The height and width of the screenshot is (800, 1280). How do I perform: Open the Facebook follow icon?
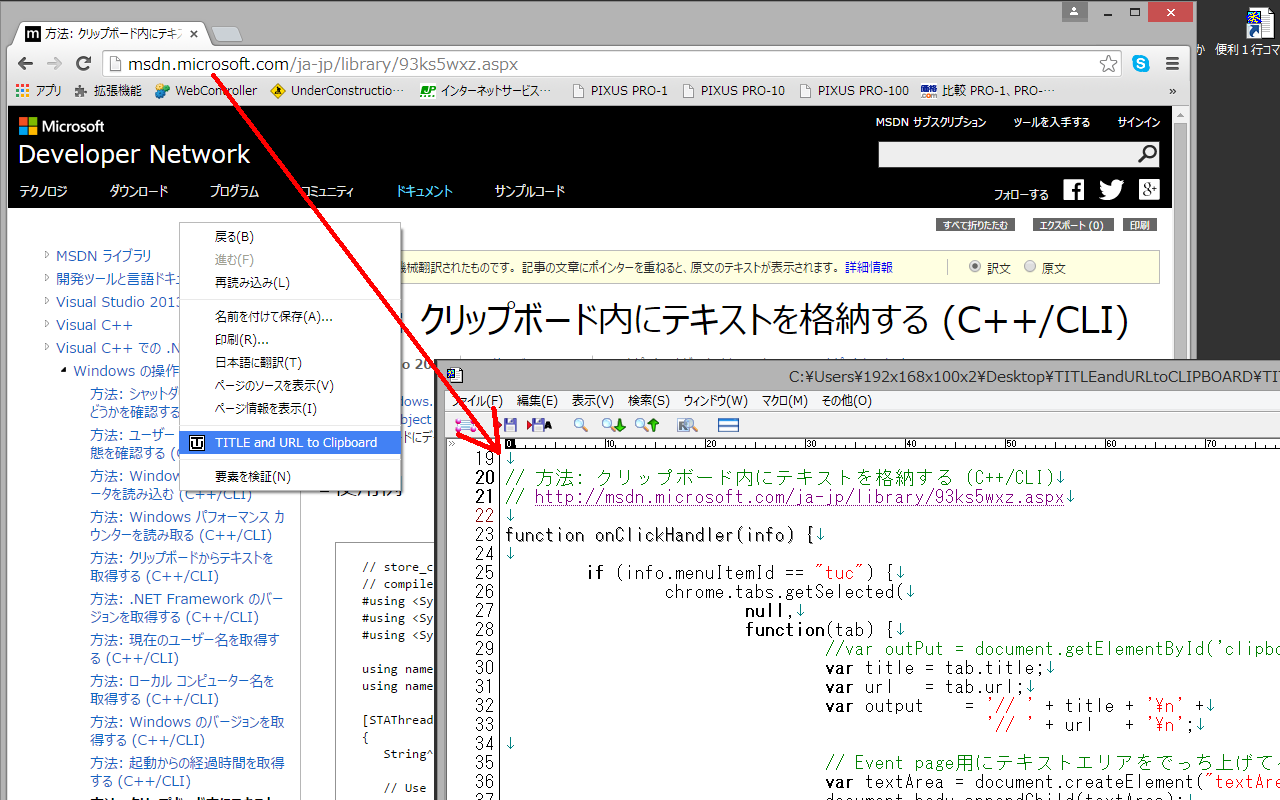click(x=1073, y=190)
